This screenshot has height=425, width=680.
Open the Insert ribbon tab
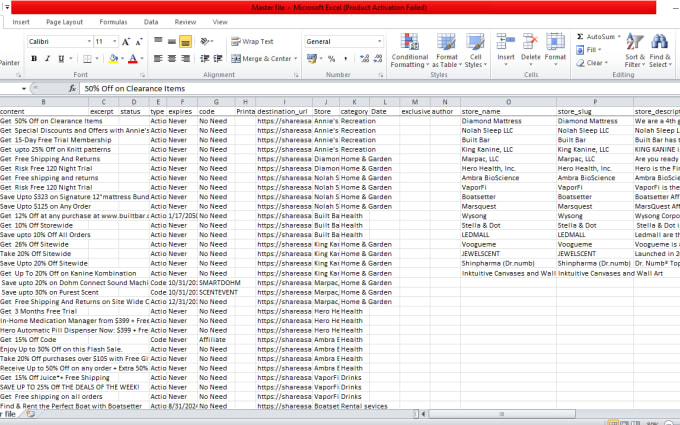point(21,22)
